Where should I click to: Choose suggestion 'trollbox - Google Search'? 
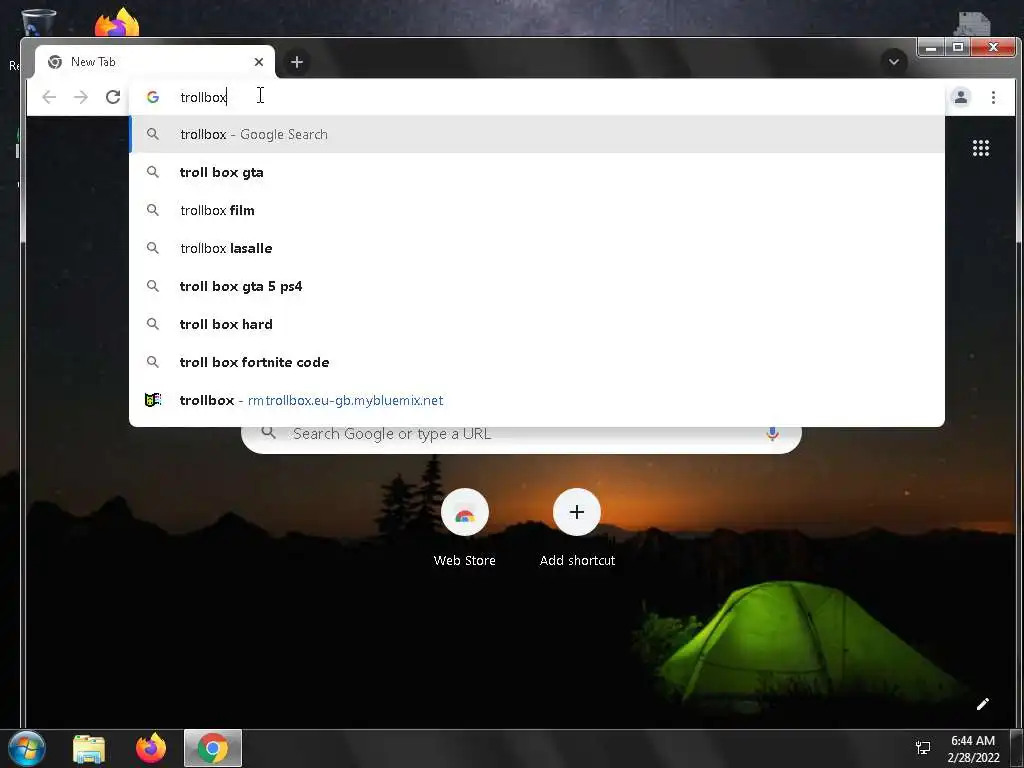537,135
